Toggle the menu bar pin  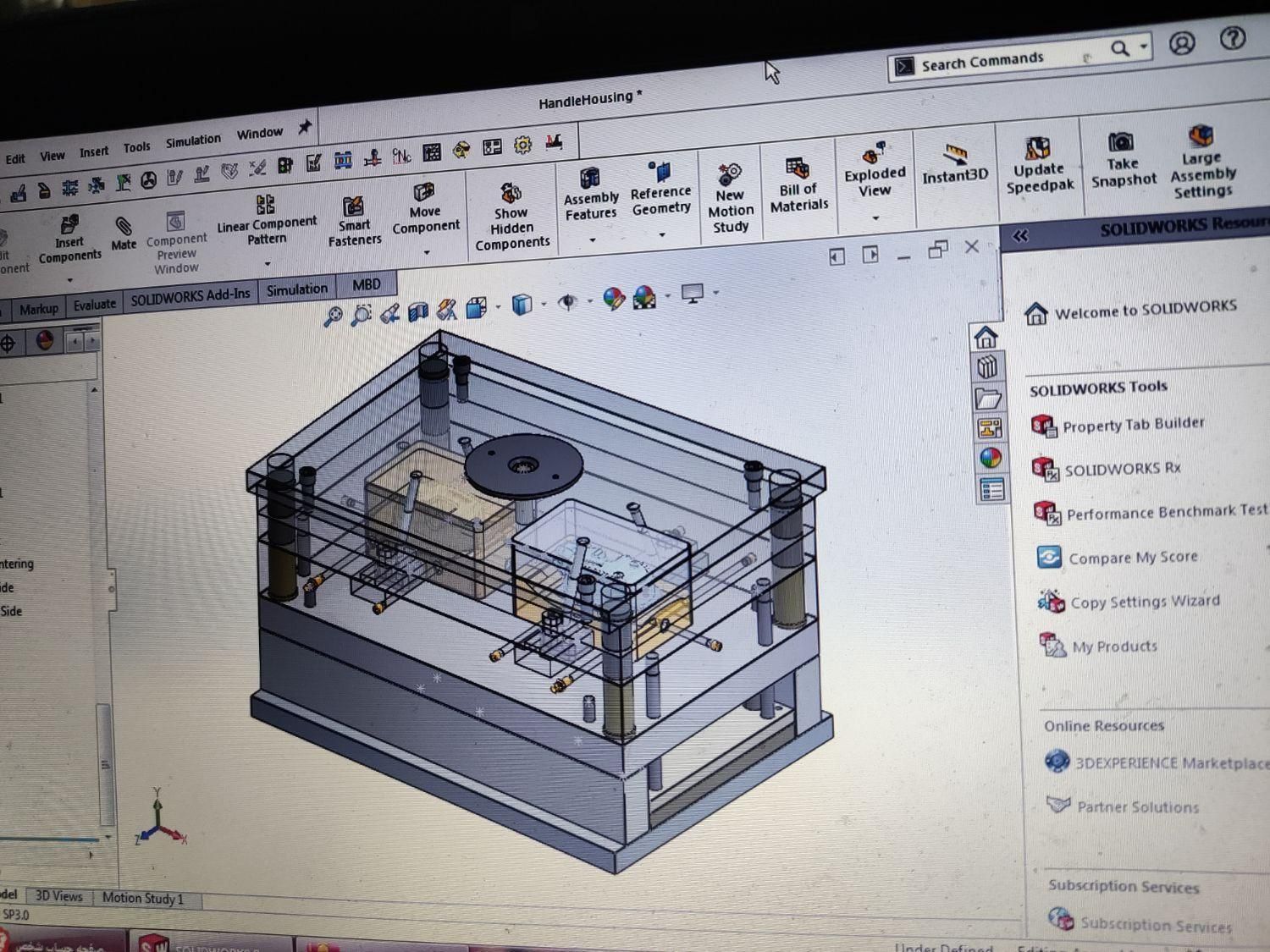[305, 128]
